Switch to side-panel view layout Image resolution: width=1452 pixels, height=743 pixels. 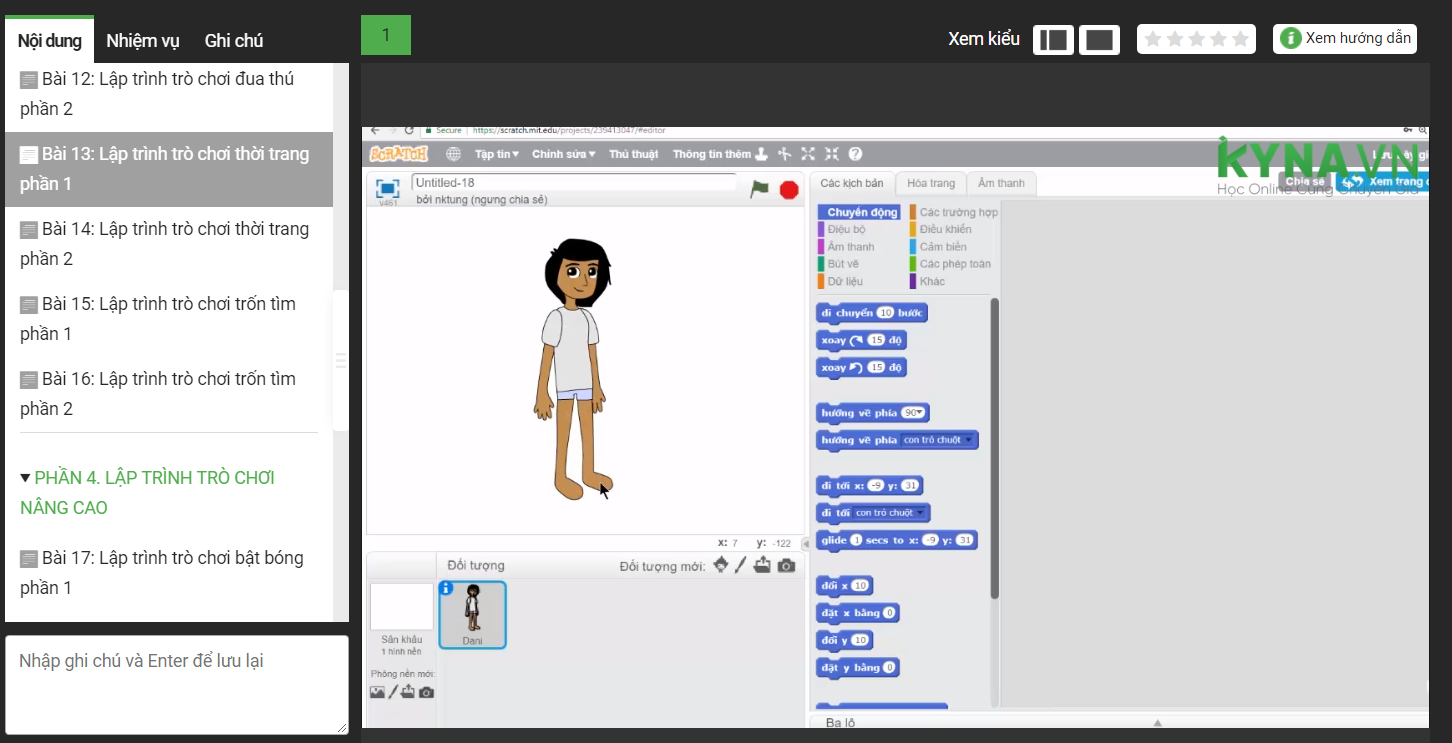coord(1053,39)
